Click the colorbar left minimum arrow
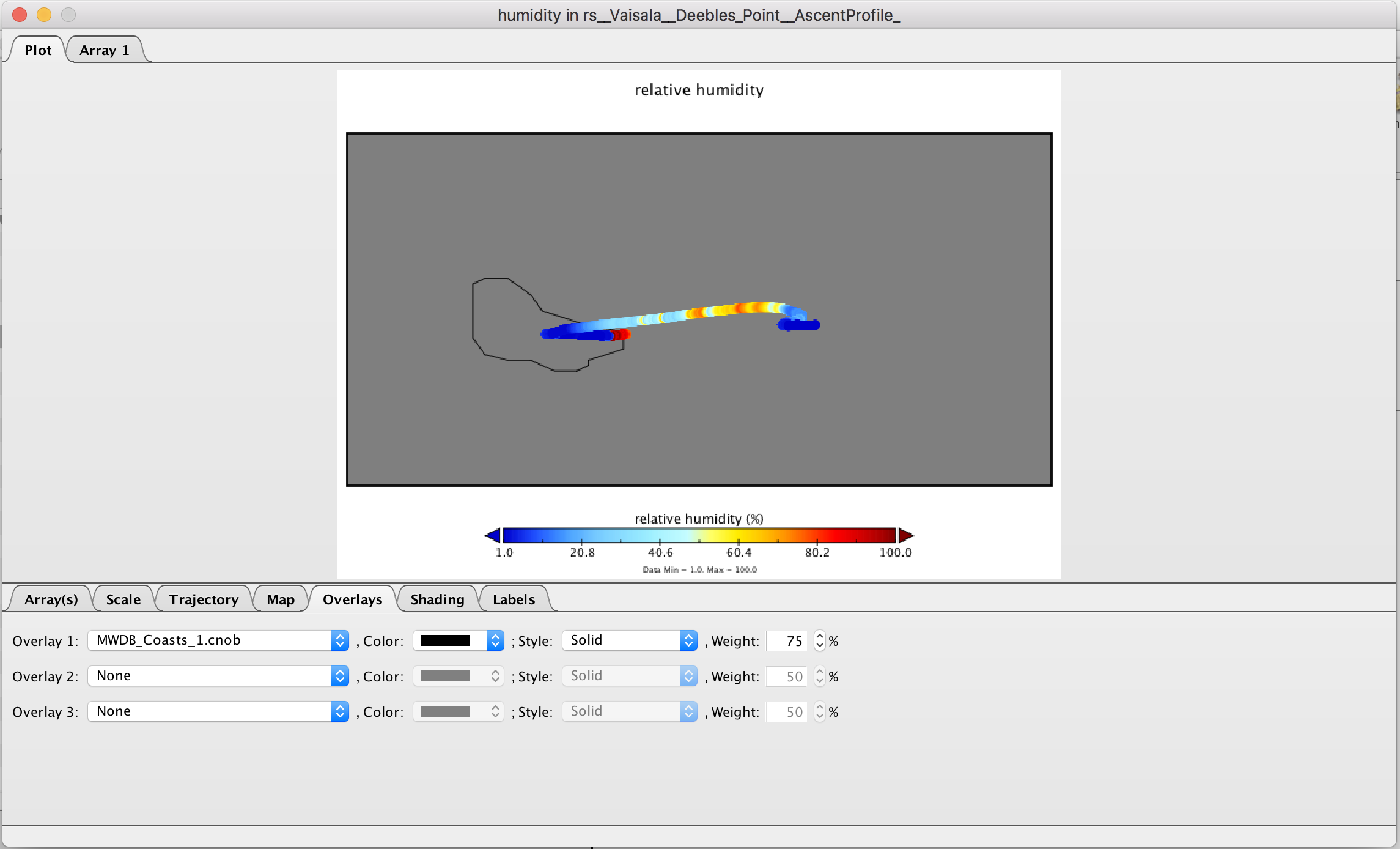 493,536
